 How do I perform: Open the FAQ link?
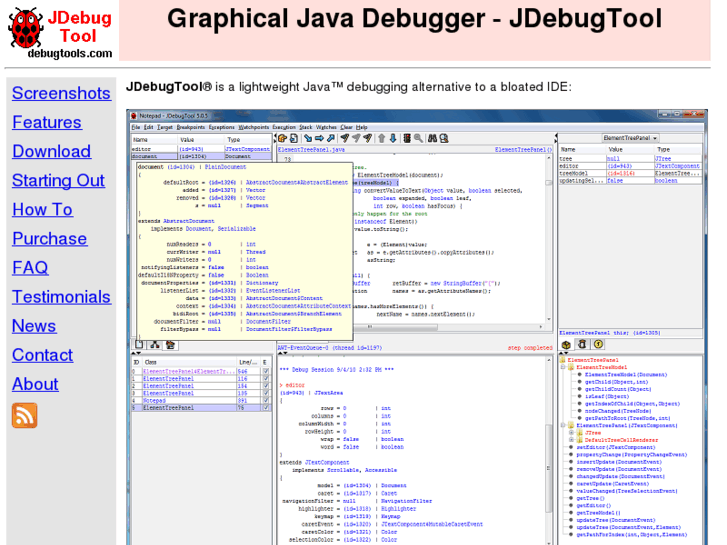tap(30, 268)
